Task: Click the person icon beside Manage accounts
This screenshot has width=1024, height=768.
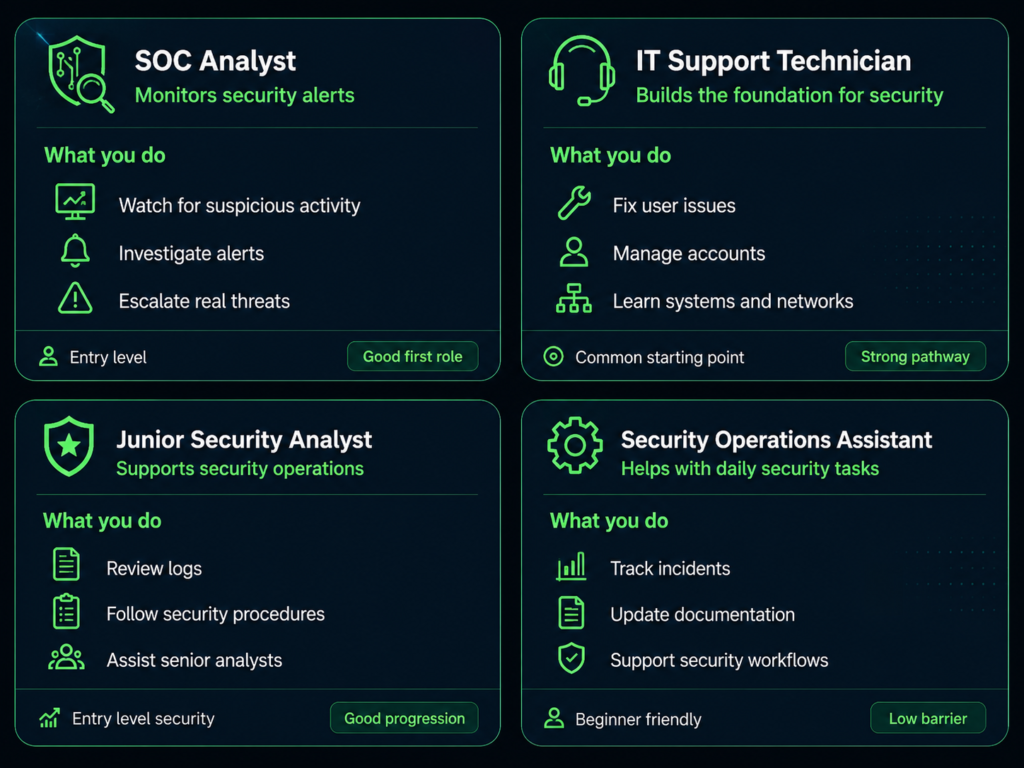Action: coord(574,252)
